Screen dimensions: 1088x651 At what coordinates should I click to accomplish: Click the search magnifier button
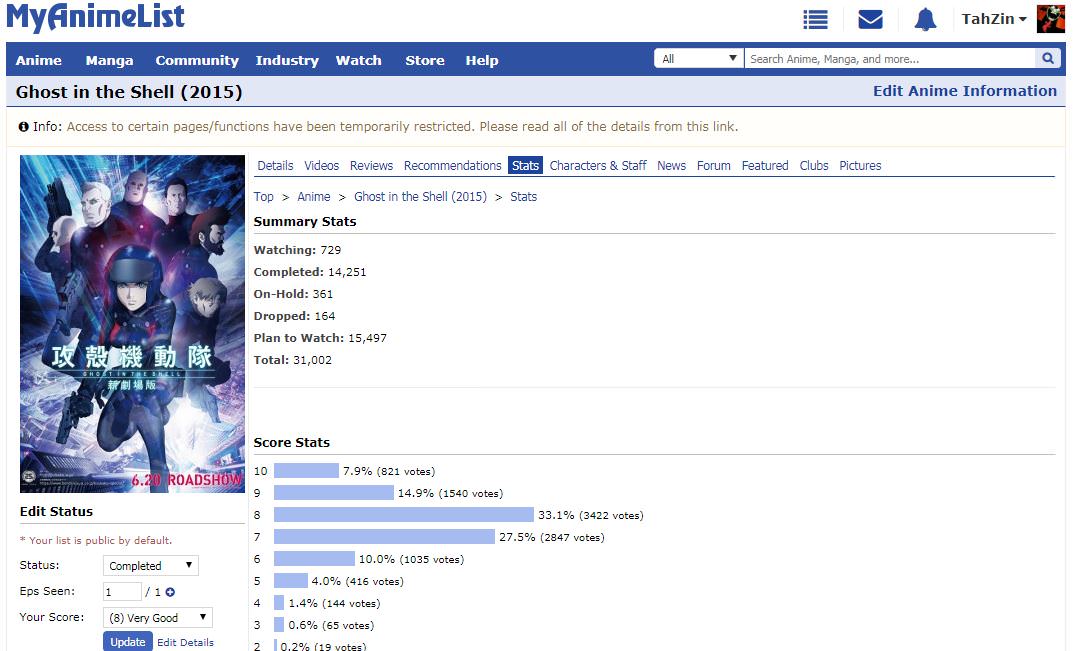point(1048,59)
